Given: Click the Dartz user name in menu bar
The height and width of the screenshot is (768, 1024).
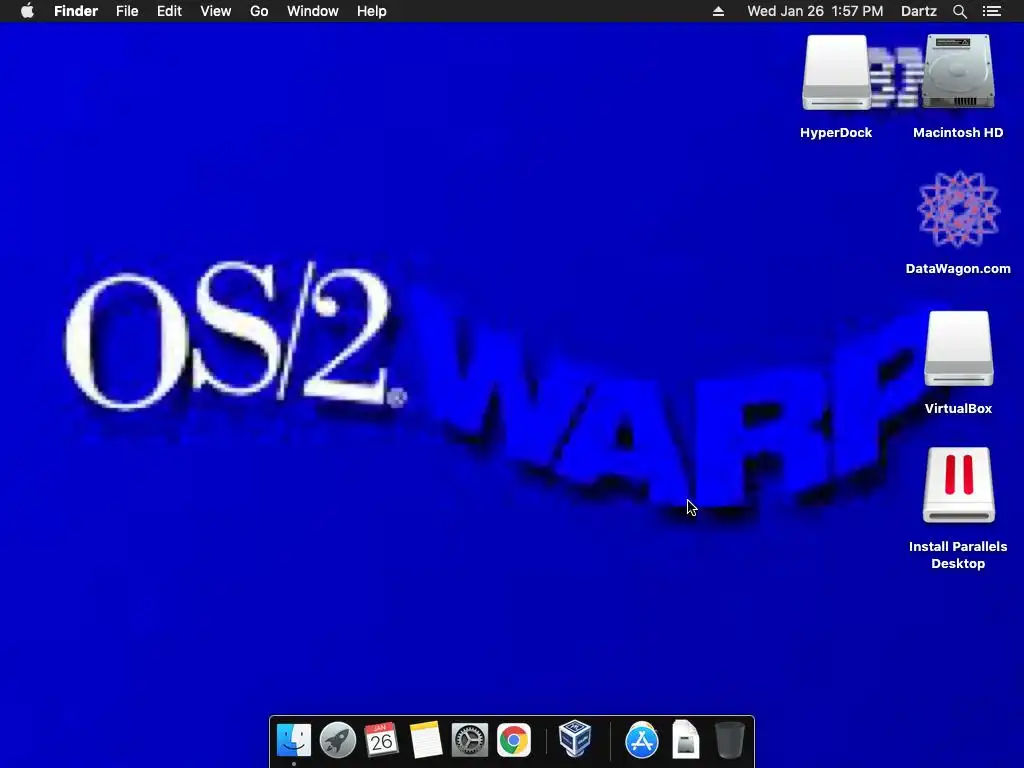Looking at the screenshot, I should (x=918, y=11).
